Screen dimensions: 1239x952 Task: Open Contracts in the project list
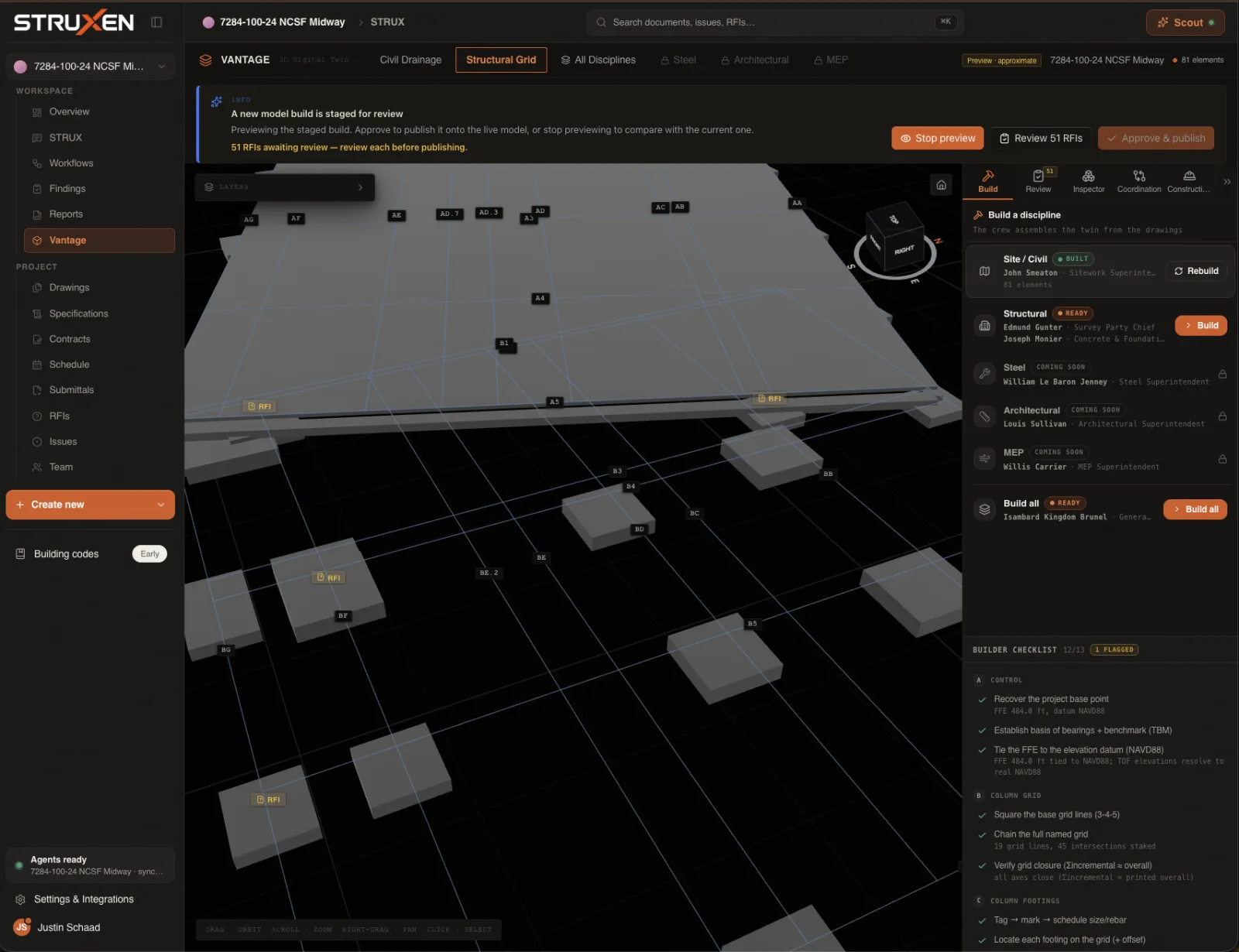coord(70,339)
